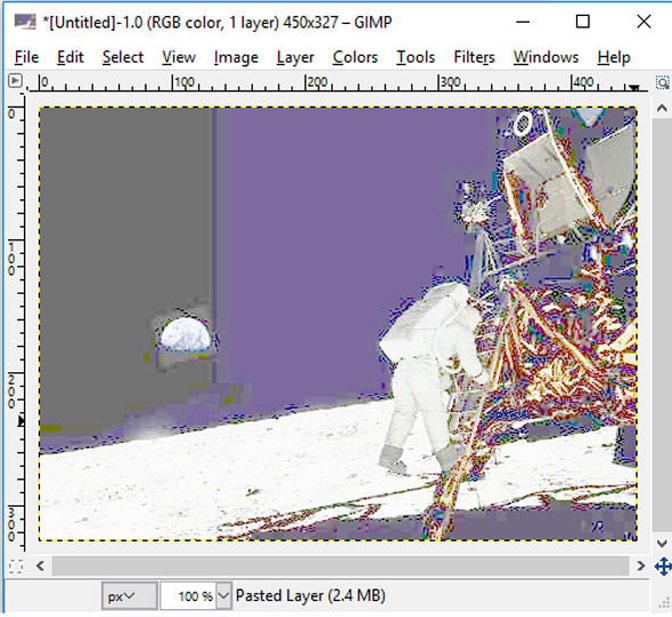Open the px units dropdown

tap(129, 596)
